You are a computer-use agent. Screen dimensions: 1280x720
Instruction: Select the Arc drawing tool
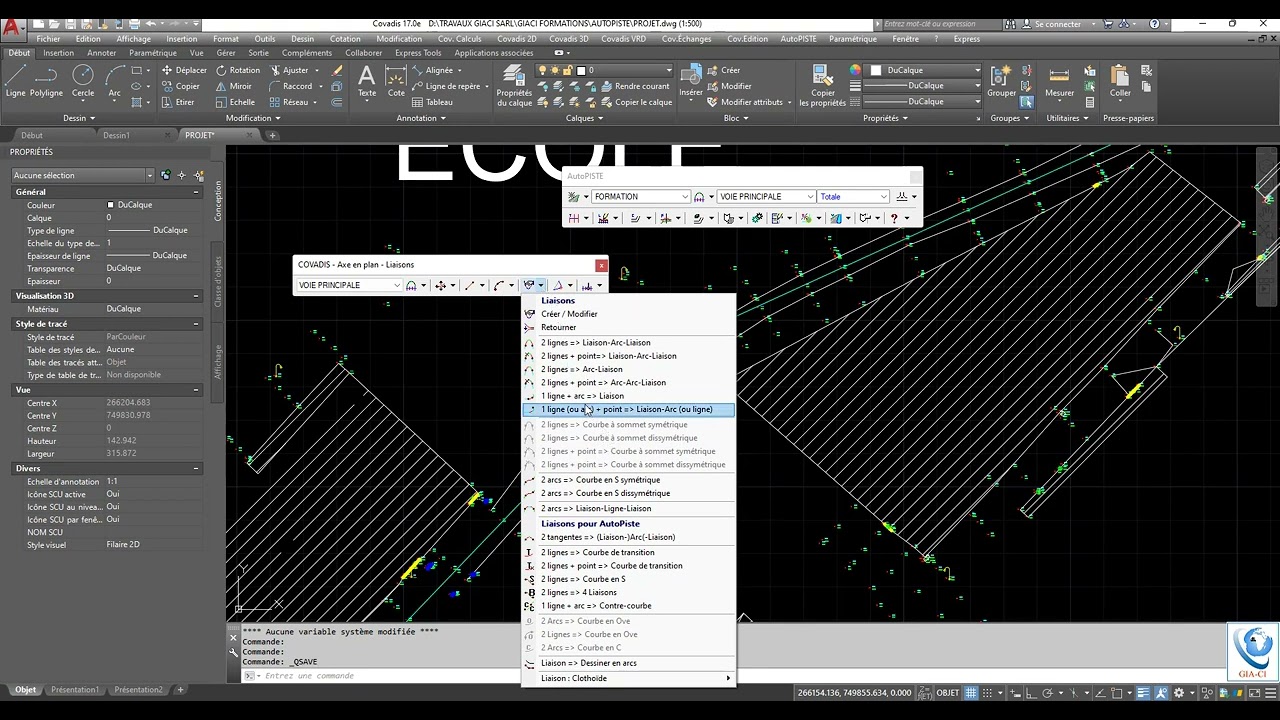114,81
